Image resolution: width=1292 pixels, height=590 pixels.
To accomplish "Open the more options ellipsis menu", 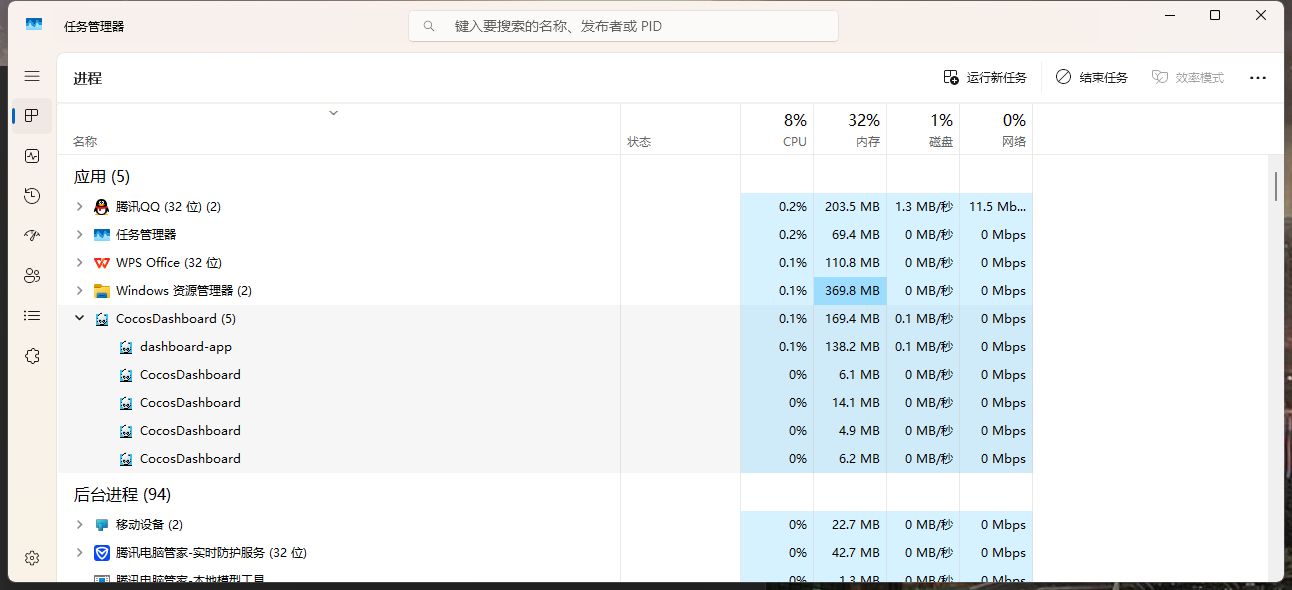I will click(1258, 78).
